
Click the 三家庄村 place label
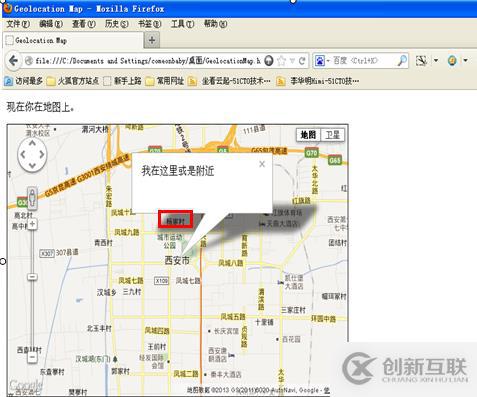tap(293, 310)
